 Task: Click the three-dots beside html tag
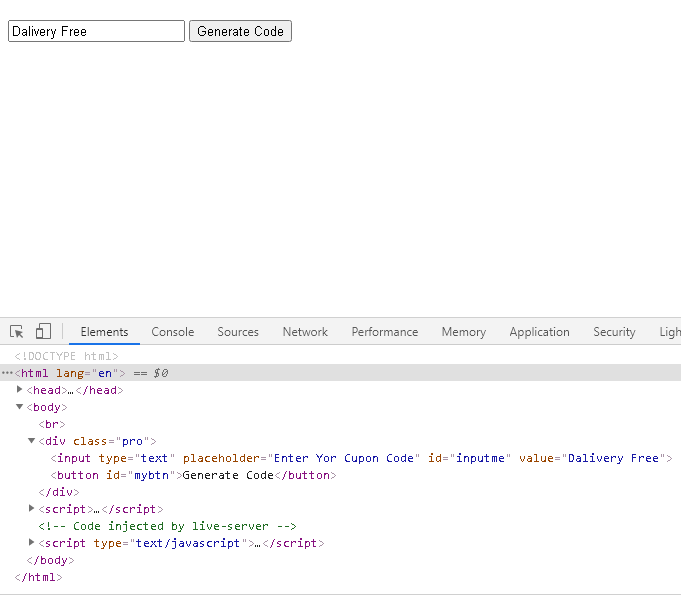(x=7, y=373)
